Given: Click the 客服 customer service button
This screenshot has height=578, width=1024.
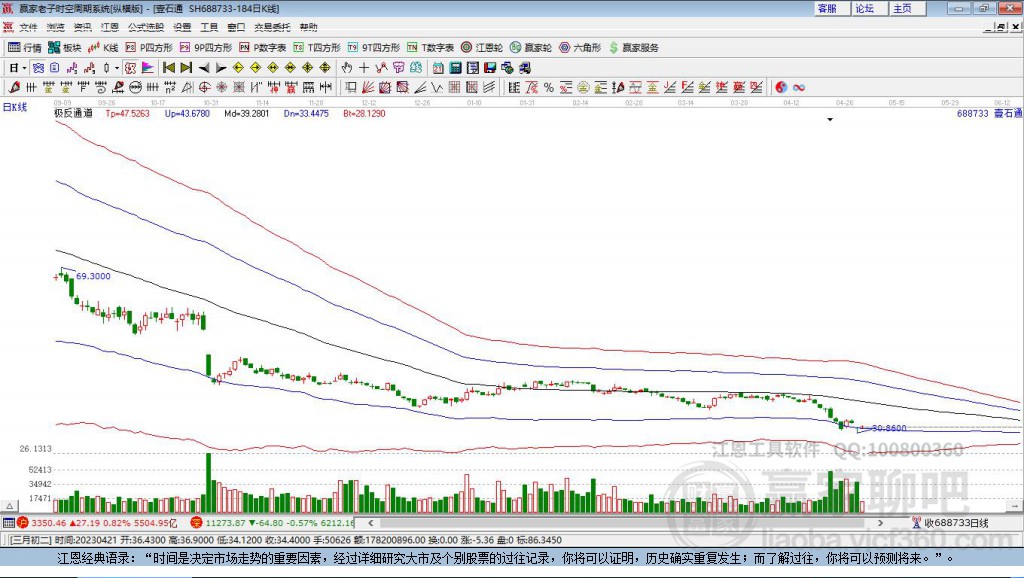Looking at the screenshot, I should (827, 8).
